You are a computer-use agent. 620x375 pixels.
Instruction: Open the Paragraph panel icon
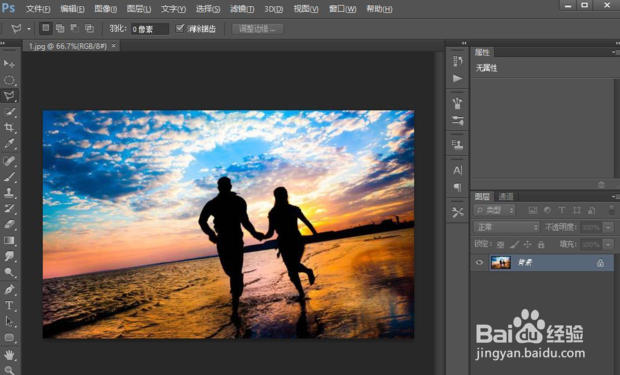tap(457, 188)
